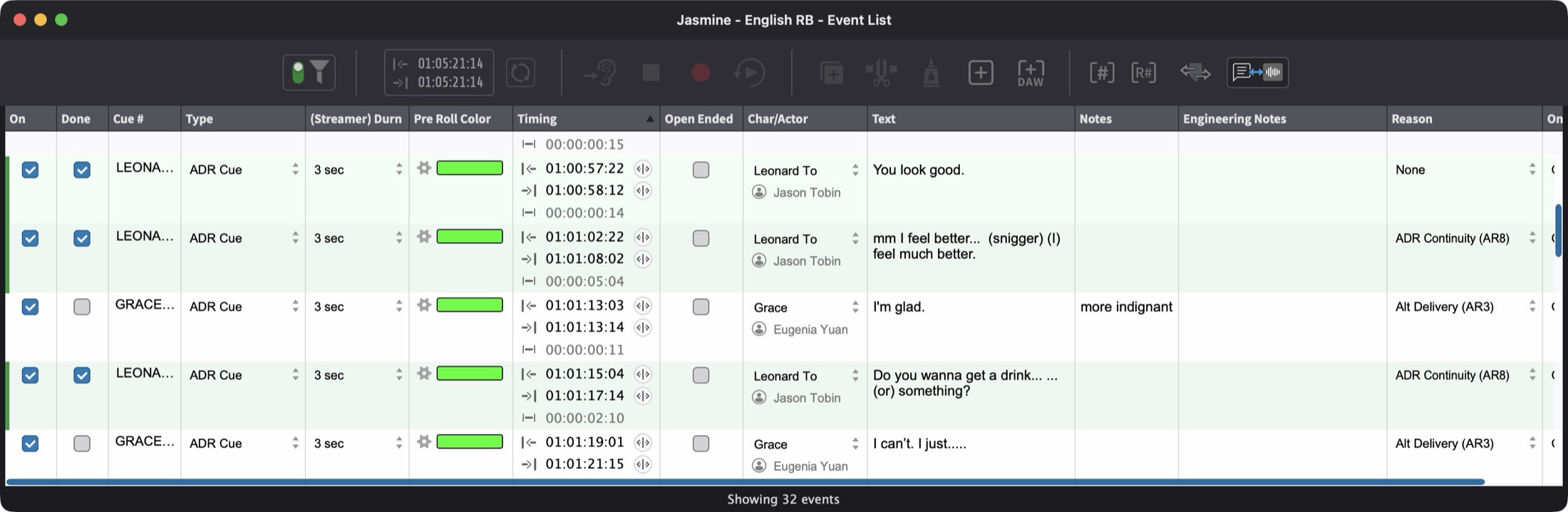Image resolution: width=1568 pixels, height=512 pixels.
Task: Click the Cue # column header
Action: pos(145,118)
